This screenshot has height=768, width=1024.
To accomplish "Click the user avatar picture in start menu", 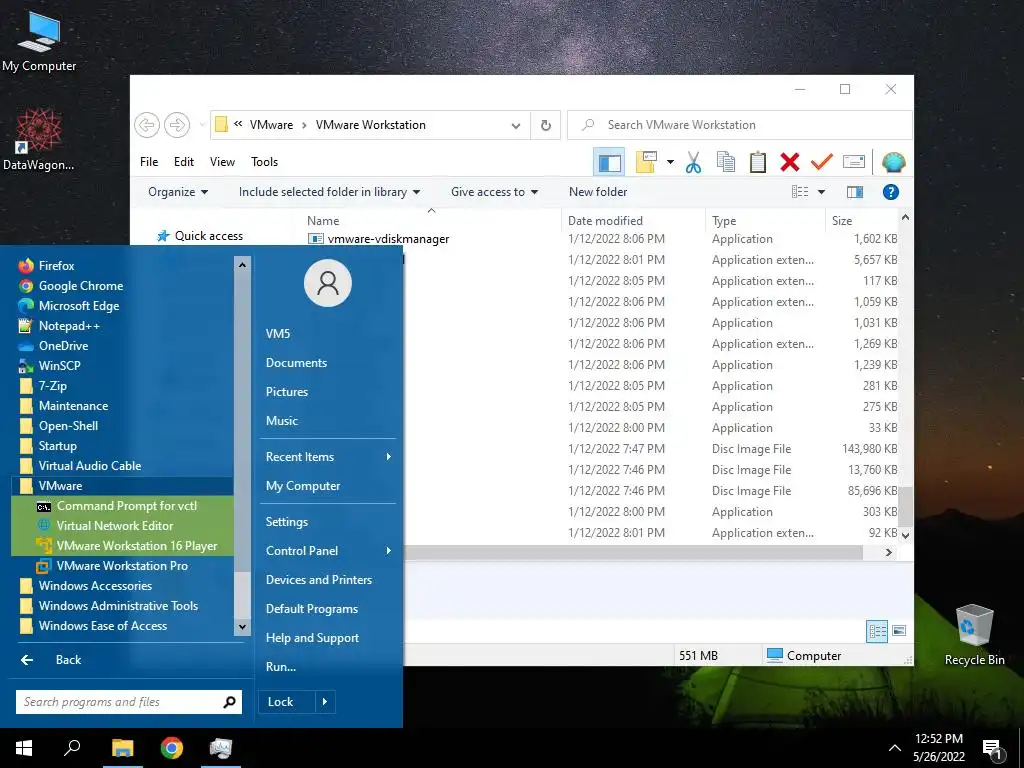I will pos(328,283).
